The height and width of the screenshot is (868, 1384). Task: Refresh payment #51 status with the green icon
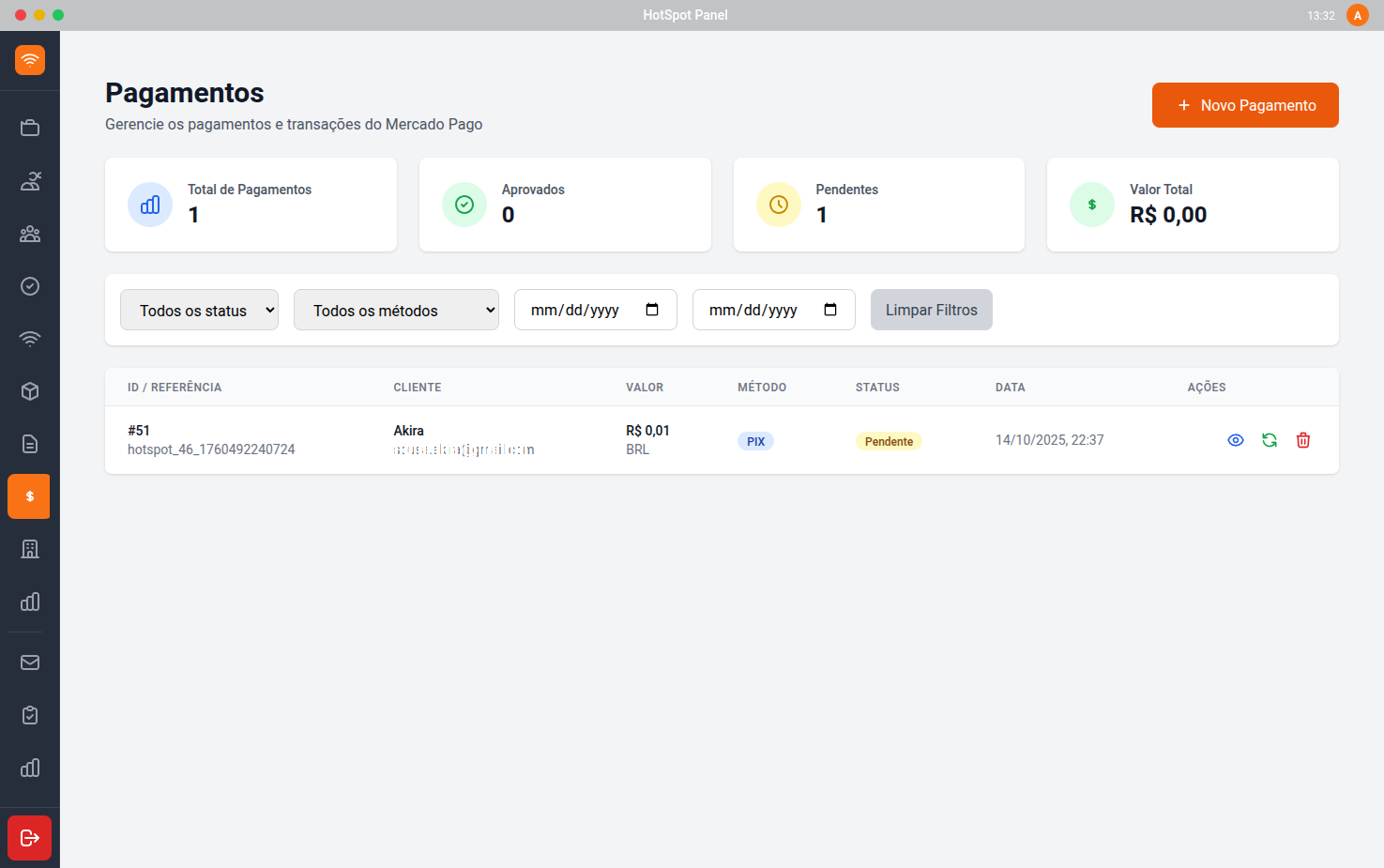[1270, 440]
